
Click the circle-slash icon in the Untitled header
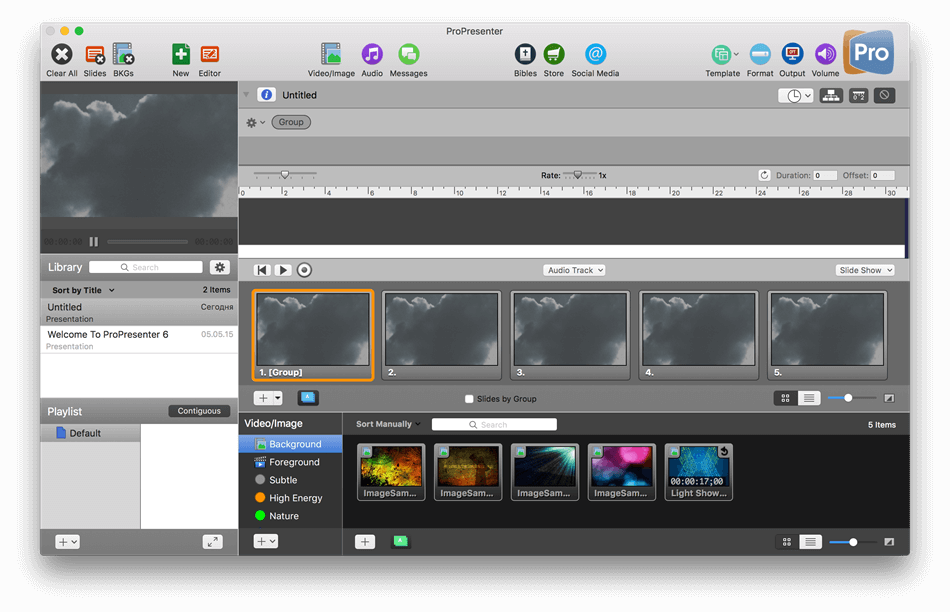click(885, 96)
